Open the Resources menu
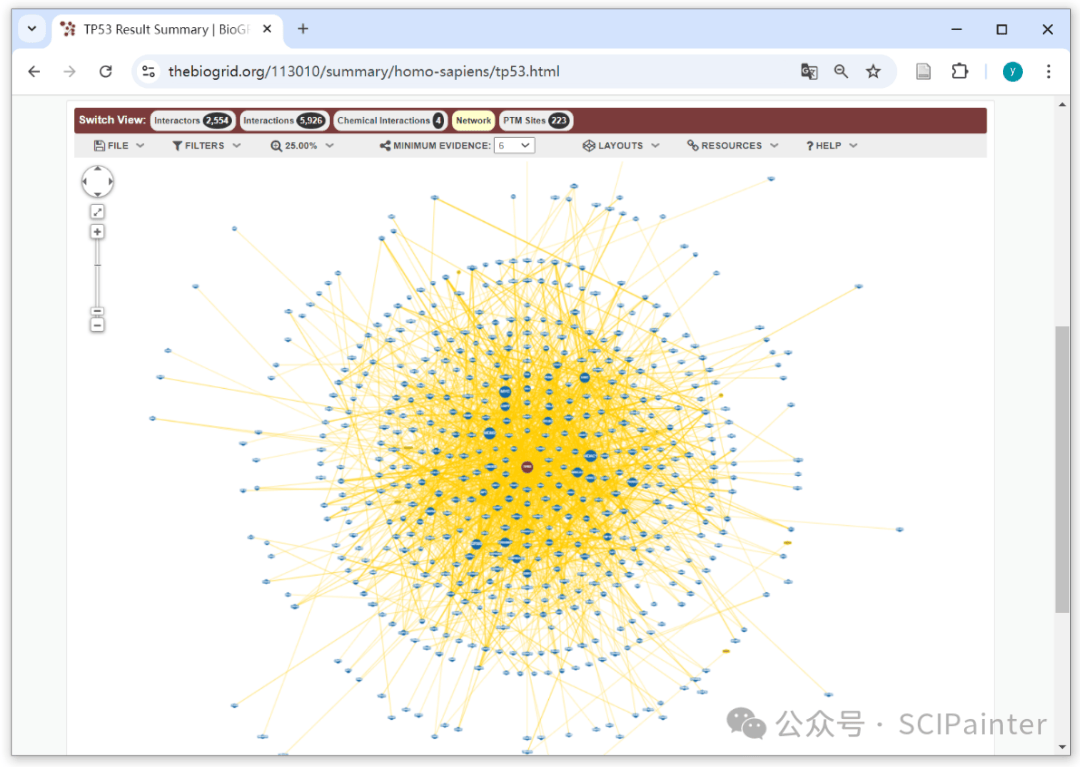Screen dimensions: 1080x767 pyautogui.click(x=732, y=146)
